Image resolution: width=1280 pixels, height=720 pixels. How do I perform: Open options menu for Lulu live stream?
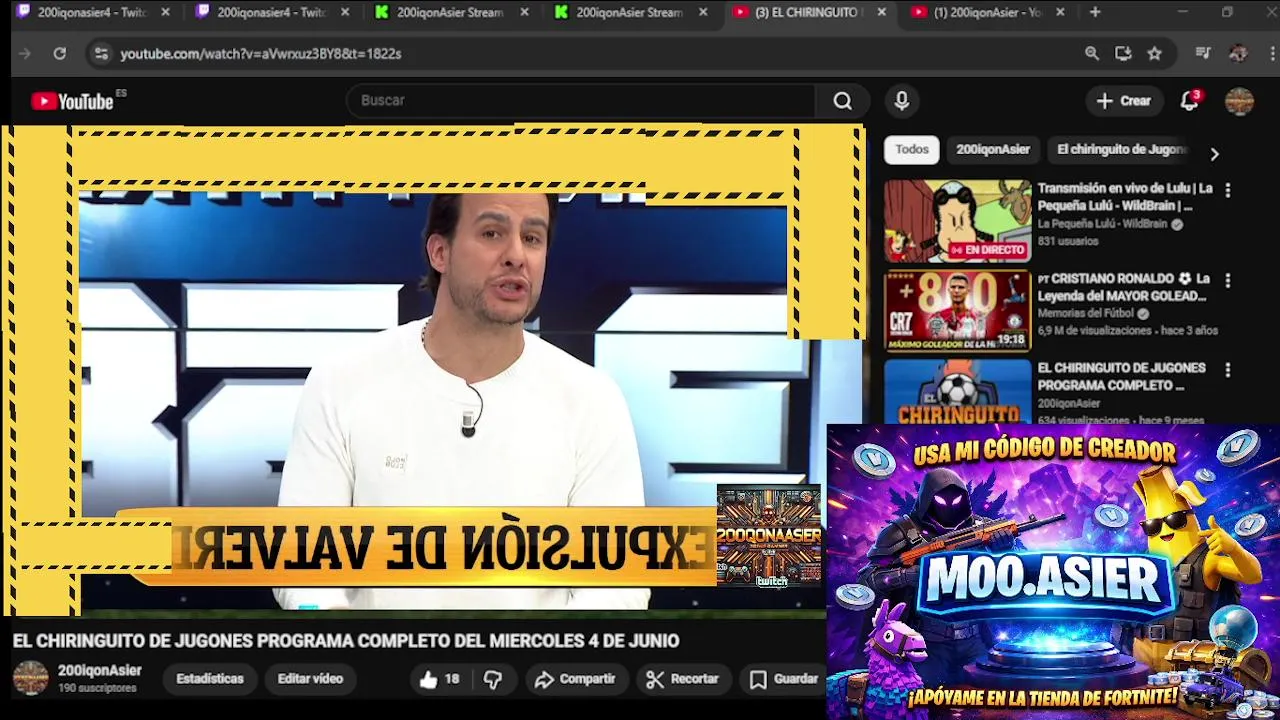pos(1228,190)
